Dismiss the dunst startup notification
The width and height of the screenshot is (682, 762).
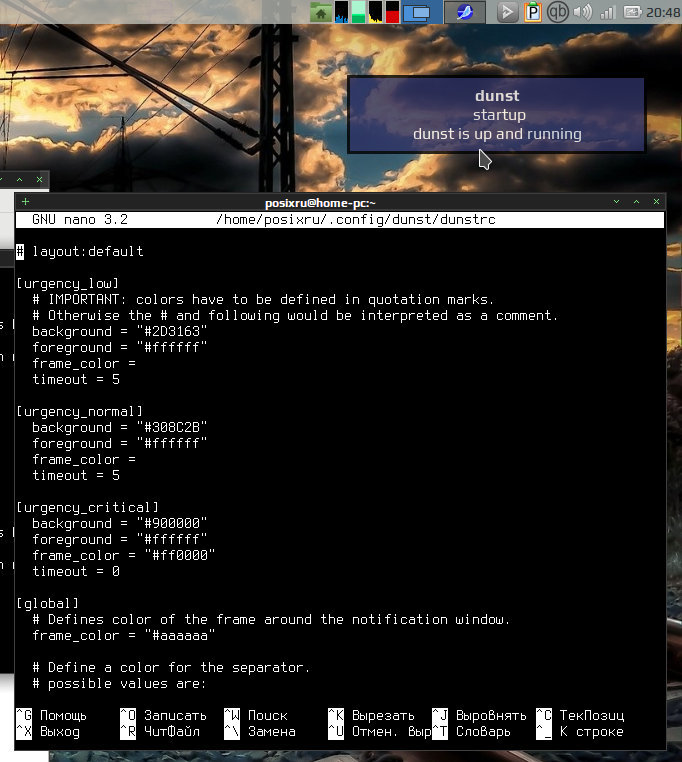point(497,115)
